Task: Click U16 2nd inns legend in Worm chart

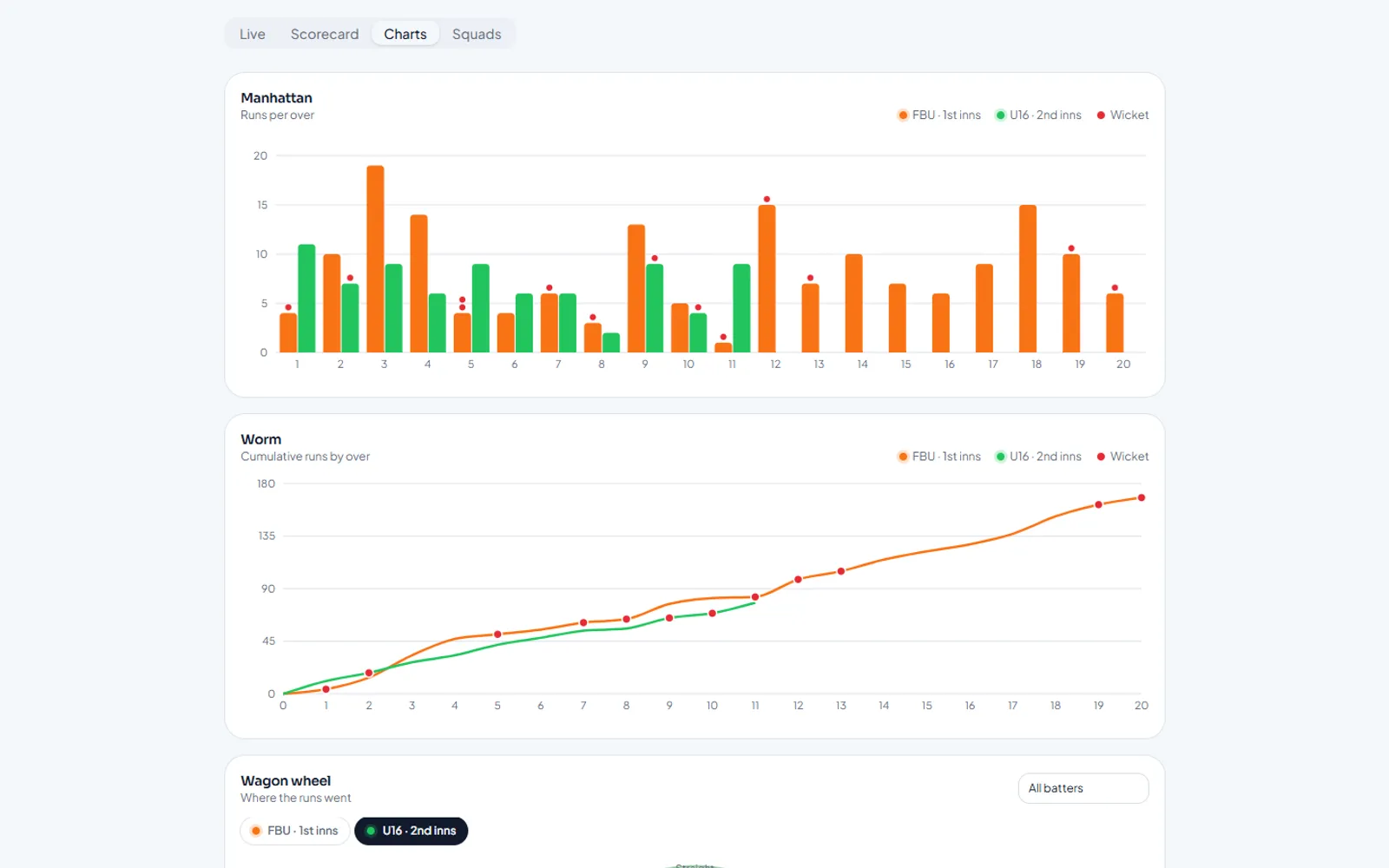Action: pos(1038,457)
